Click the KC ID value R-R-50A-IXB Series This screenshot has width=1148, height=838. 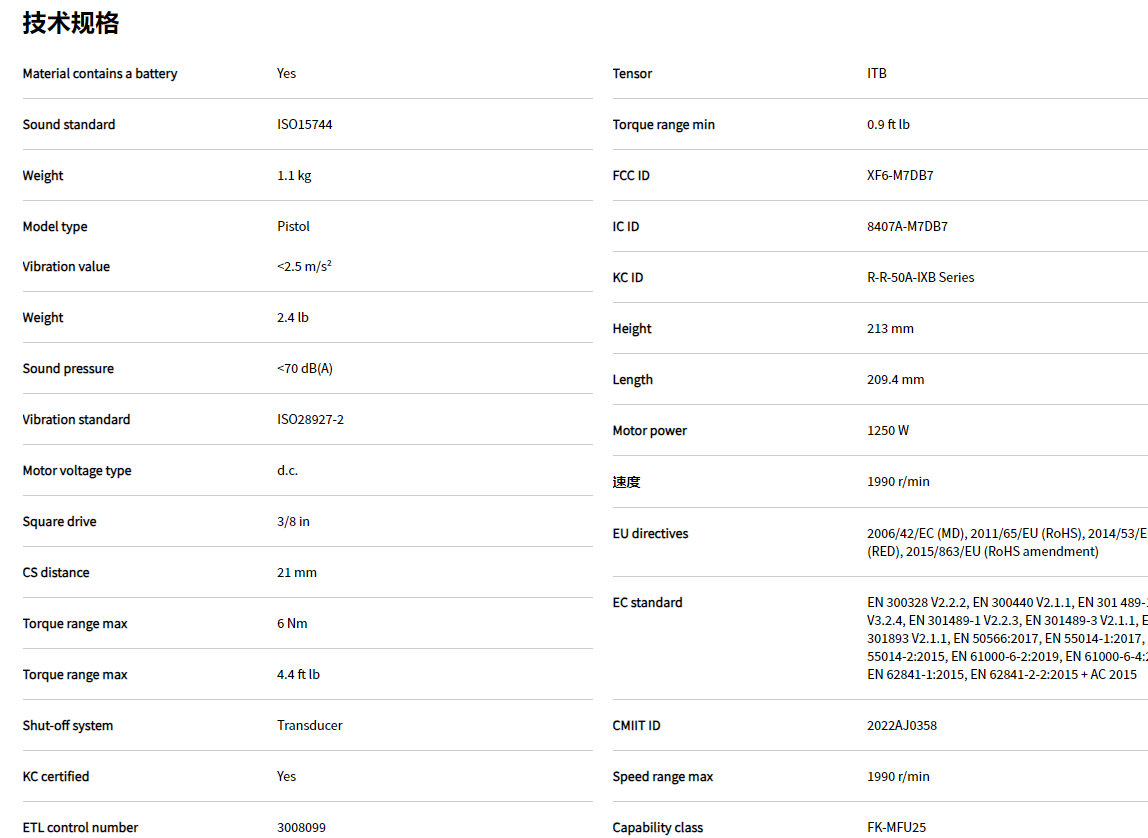(x=920, y=278)
